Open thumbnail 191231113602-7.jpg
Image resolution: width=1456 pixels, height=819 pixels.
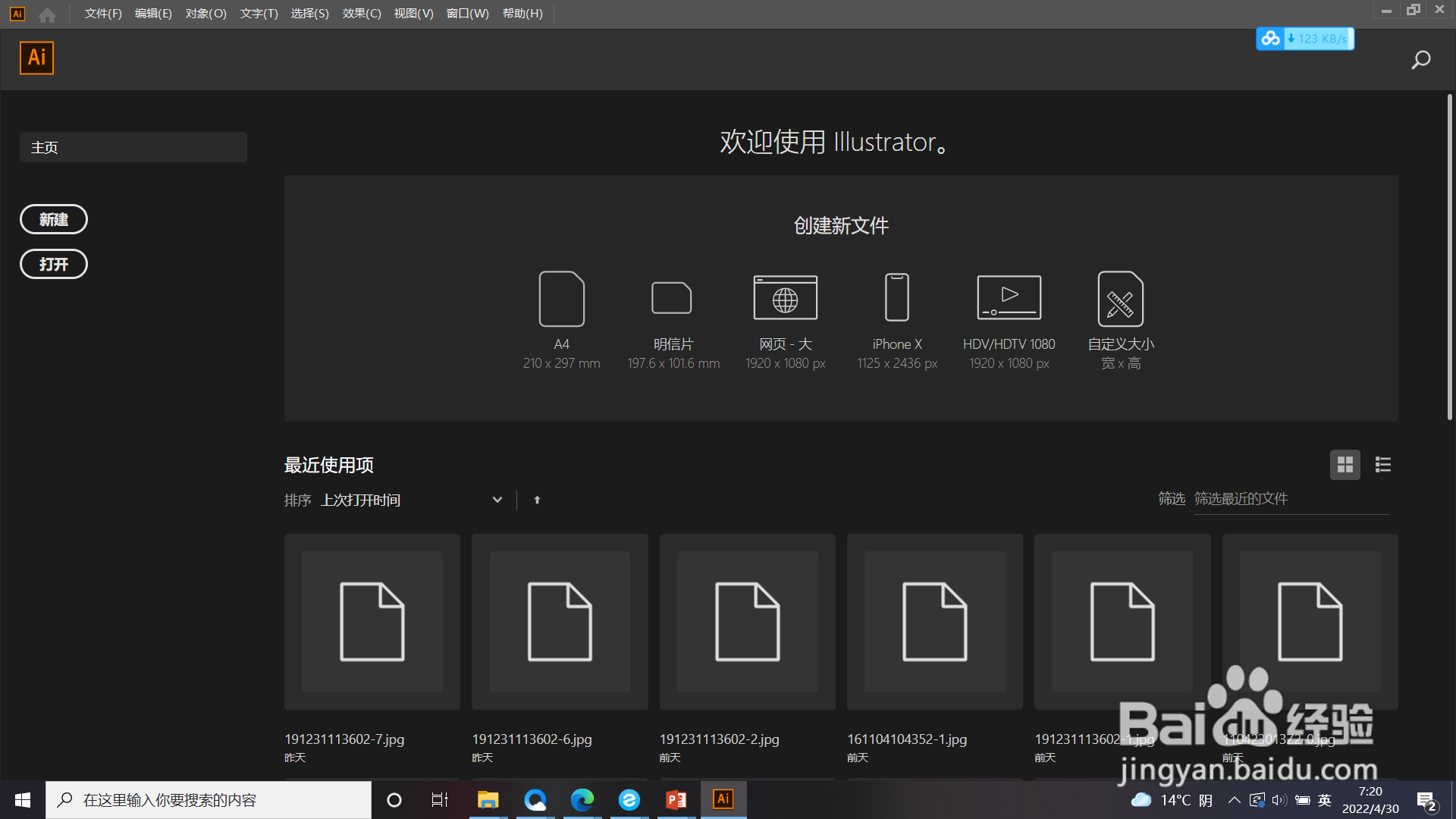click(372, 622)
